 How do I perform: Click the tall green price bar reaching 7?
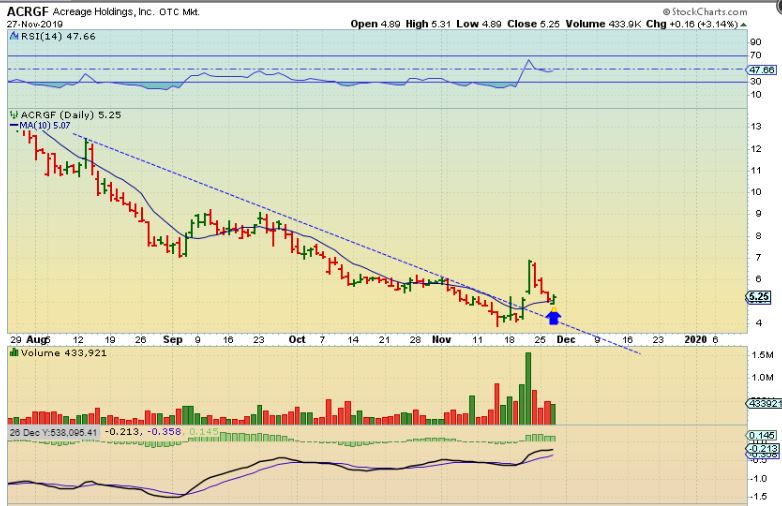tap(529, 277)
